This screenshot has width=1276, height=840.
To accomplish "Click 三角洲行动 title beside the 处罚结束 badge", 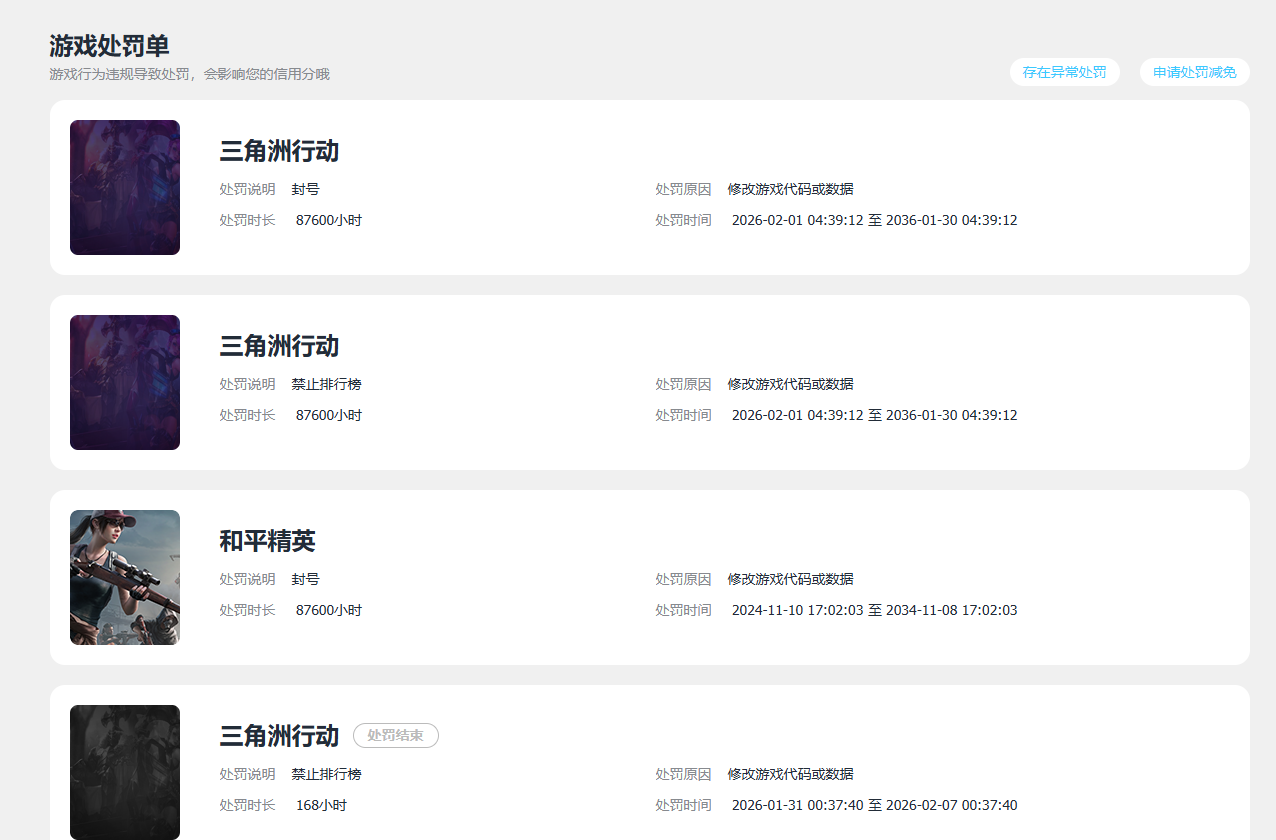I will pos(279,736).
